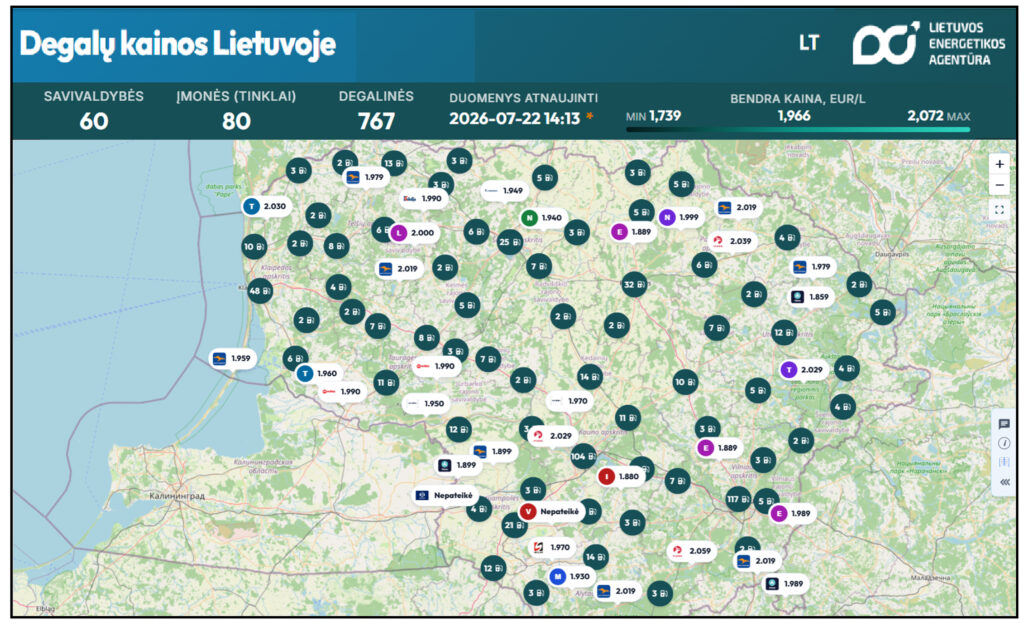Collapse the right sidebar with triple chevron
Image resolution: width=1024 pixels, height=626 pixels.
tap(1004, 482)
